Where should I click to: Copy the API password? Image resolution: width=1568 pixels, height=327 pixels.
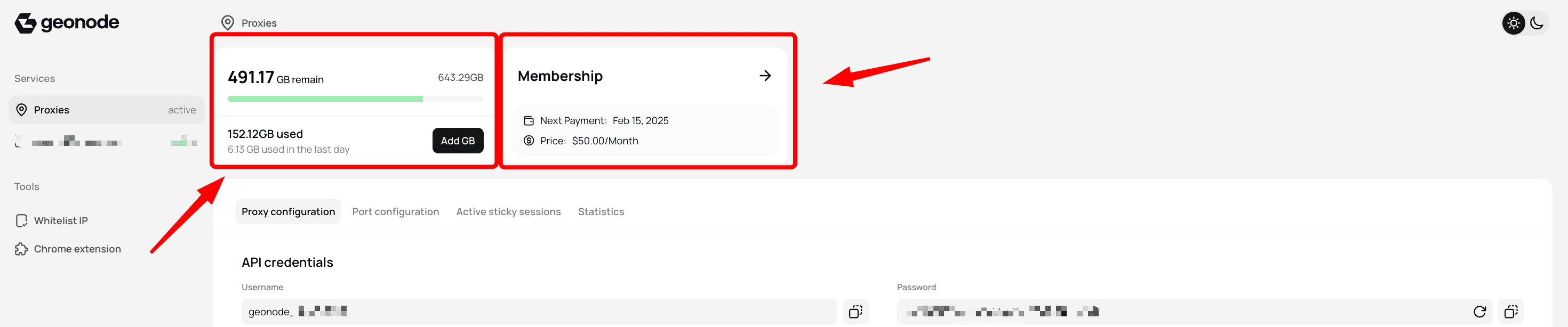tap(1511, 311)
